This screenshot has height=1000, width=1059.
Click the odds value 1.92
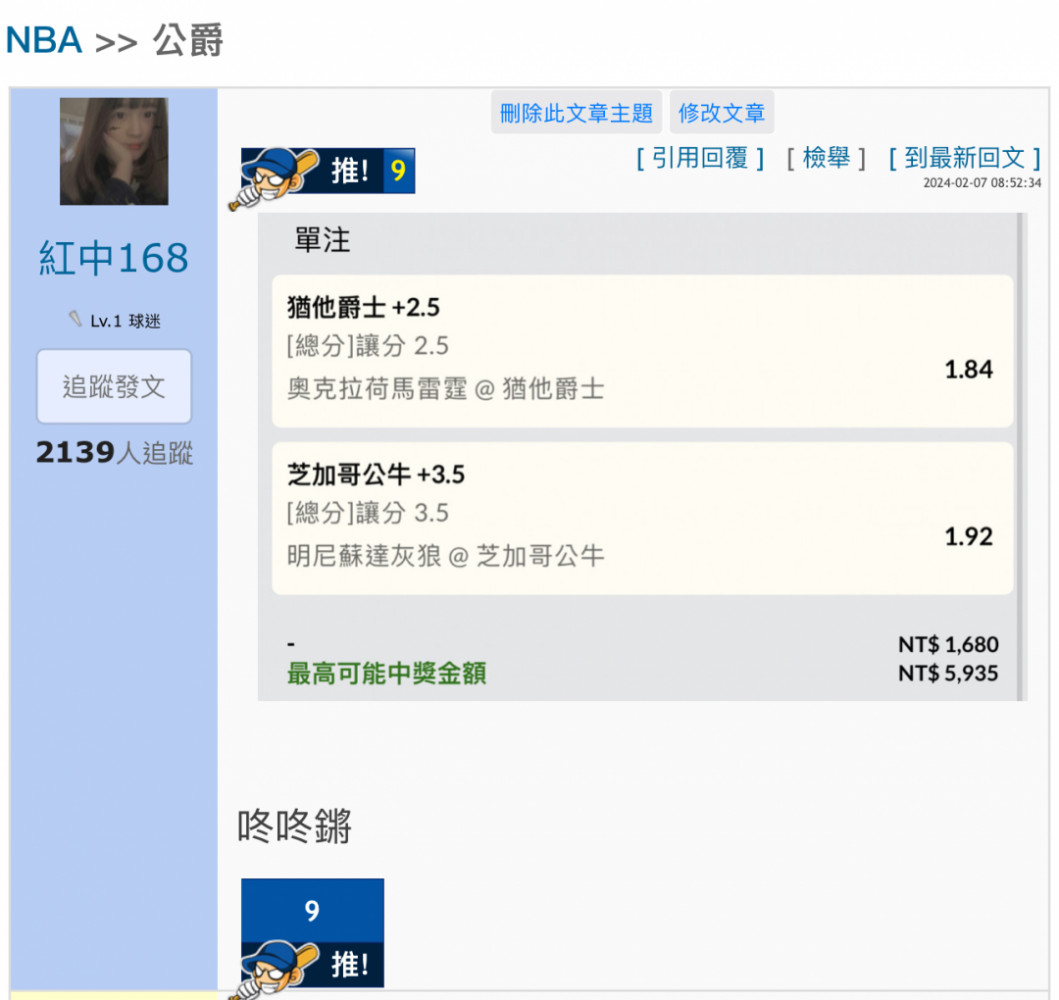click(968, 537)
